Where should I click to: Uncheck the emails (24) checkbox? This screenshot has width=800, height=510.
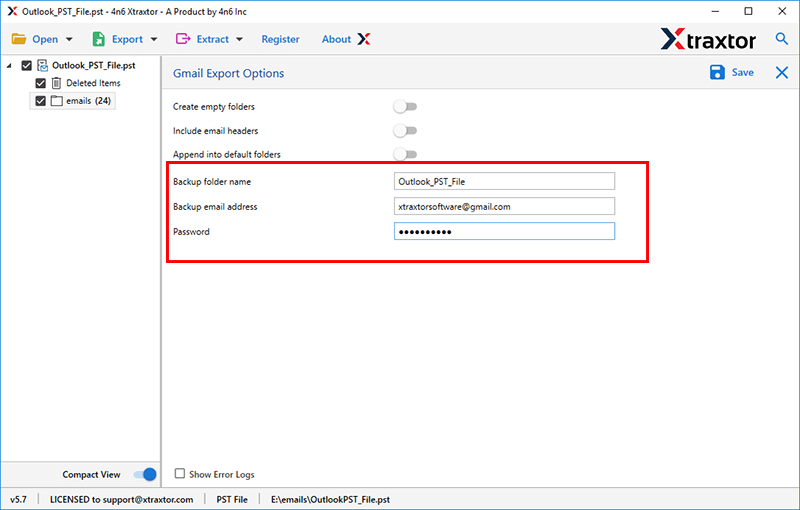click(x=41, y=101)
